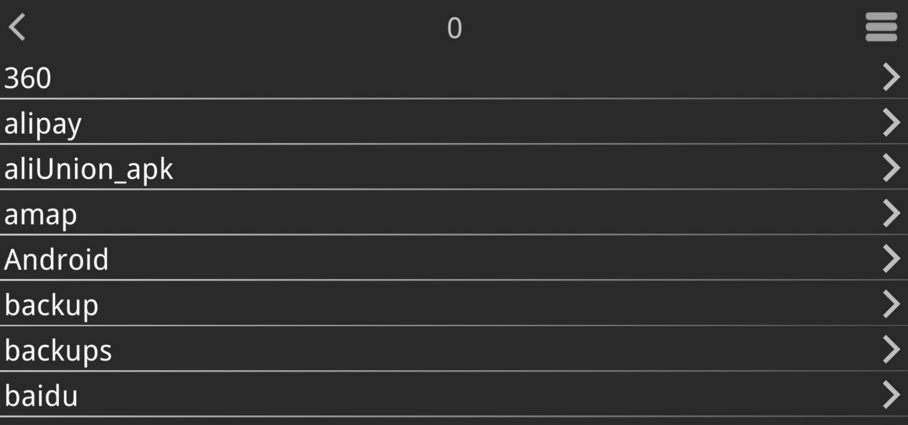908x425 pixels.
Task: Expand the alipay folder chevron
Action: point(891,123)
